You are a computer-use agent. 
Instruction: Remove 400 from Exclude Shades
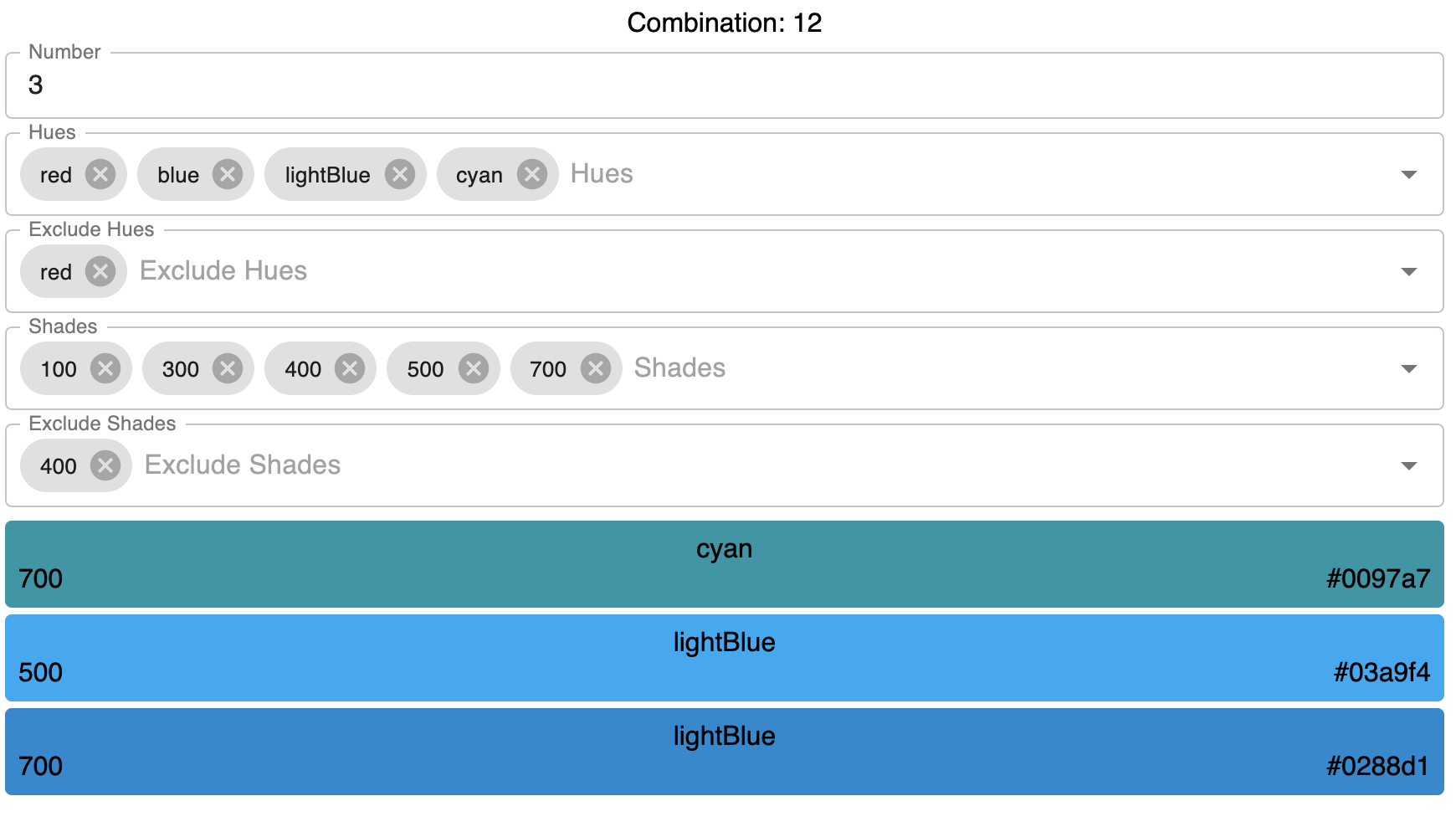coord(104,465)
